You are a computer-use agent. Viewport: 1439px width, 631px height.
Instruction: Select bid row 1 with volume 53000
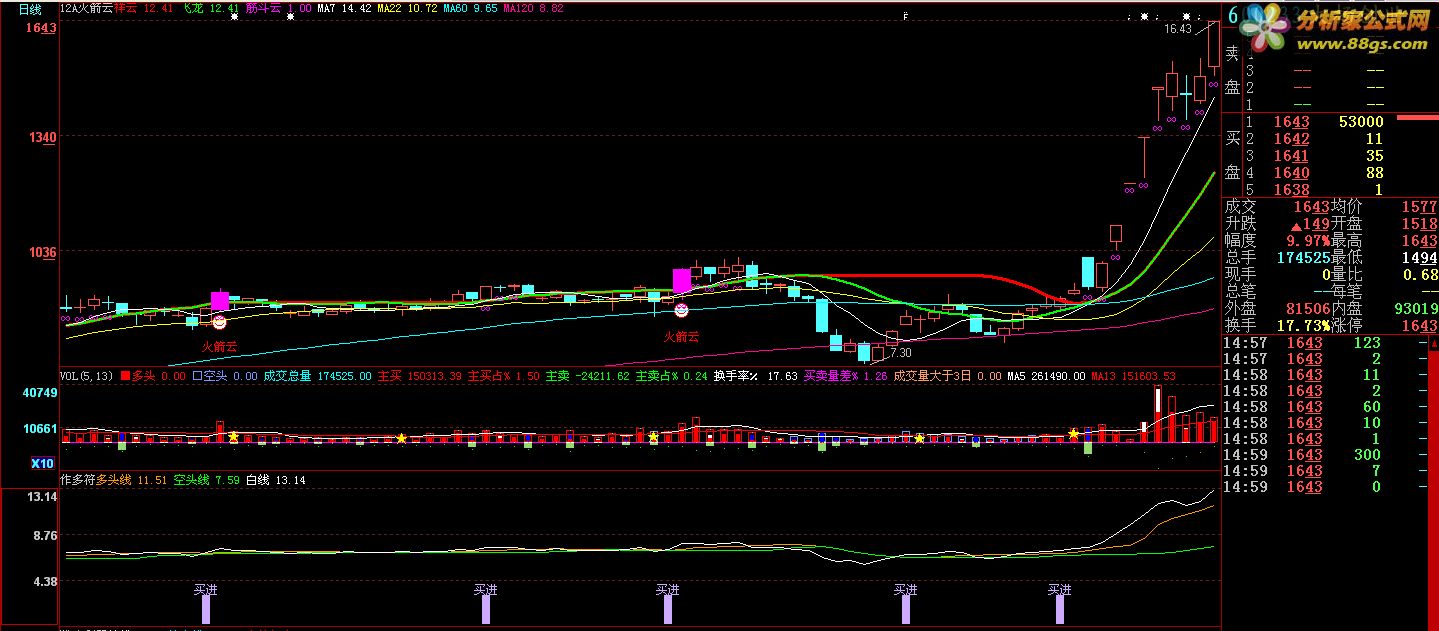click(1315, 122)
